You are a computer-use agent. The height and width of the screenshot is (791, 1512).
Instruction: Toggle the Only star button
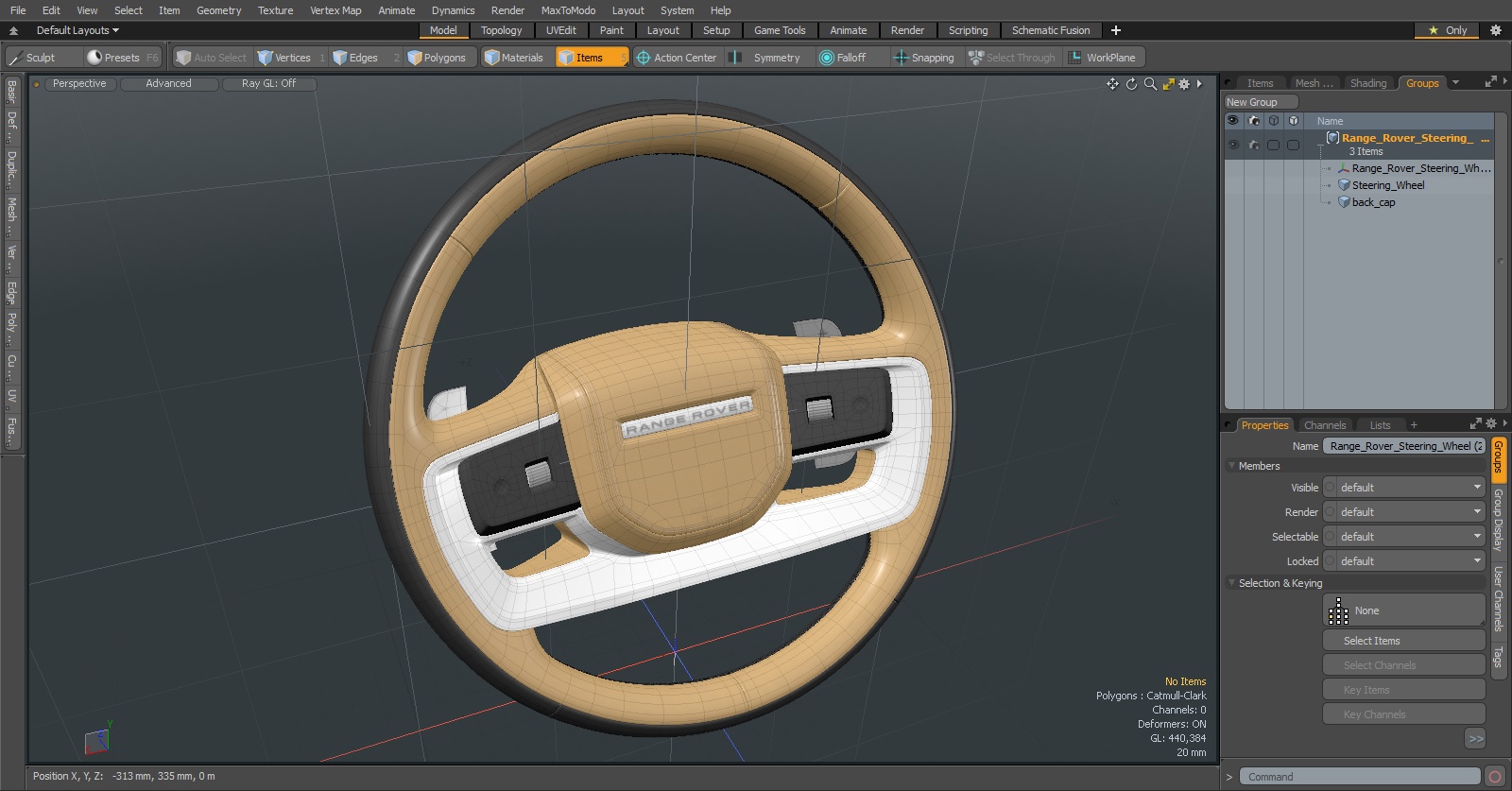[x=1448, y=30]
